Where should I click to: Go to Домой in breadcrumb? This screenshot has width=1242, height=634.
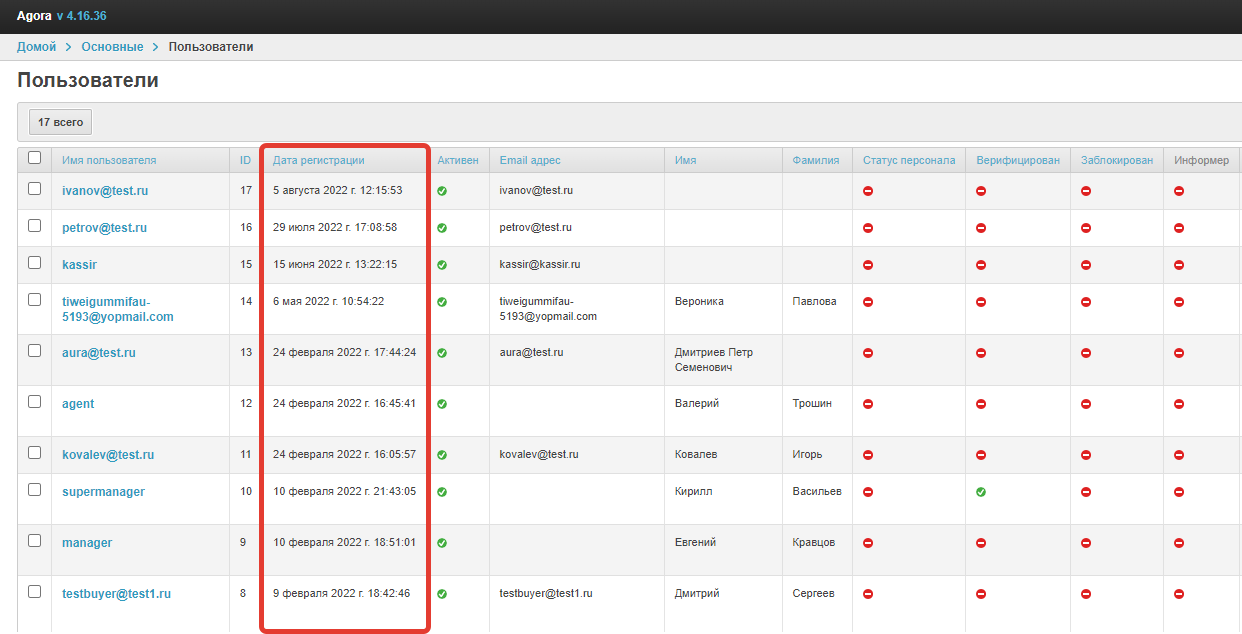(37, 47)
